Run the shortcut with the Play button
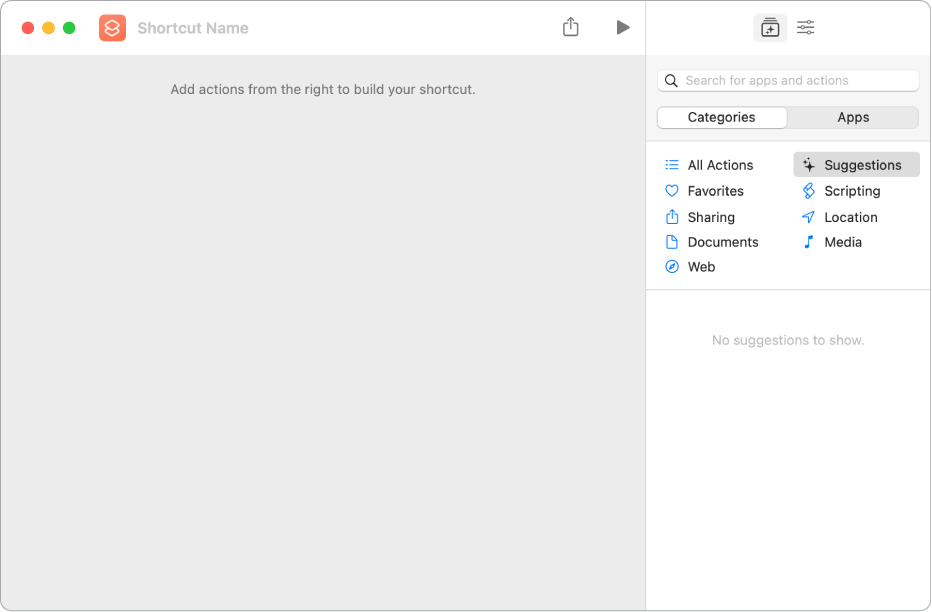932x612 pixels. point(623,28)
